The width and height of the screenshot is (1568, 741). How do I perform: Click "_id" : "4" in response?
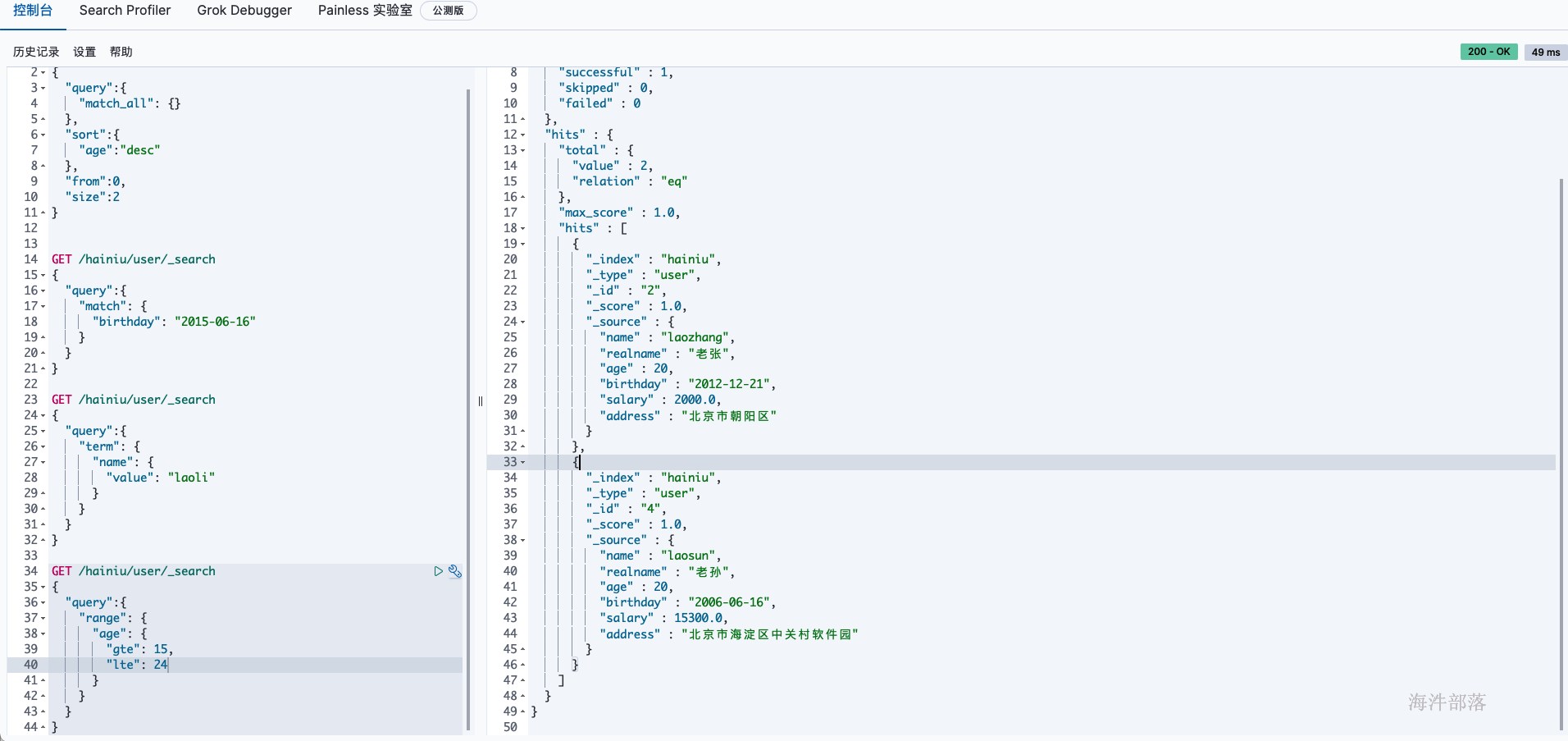click(627, 509)
